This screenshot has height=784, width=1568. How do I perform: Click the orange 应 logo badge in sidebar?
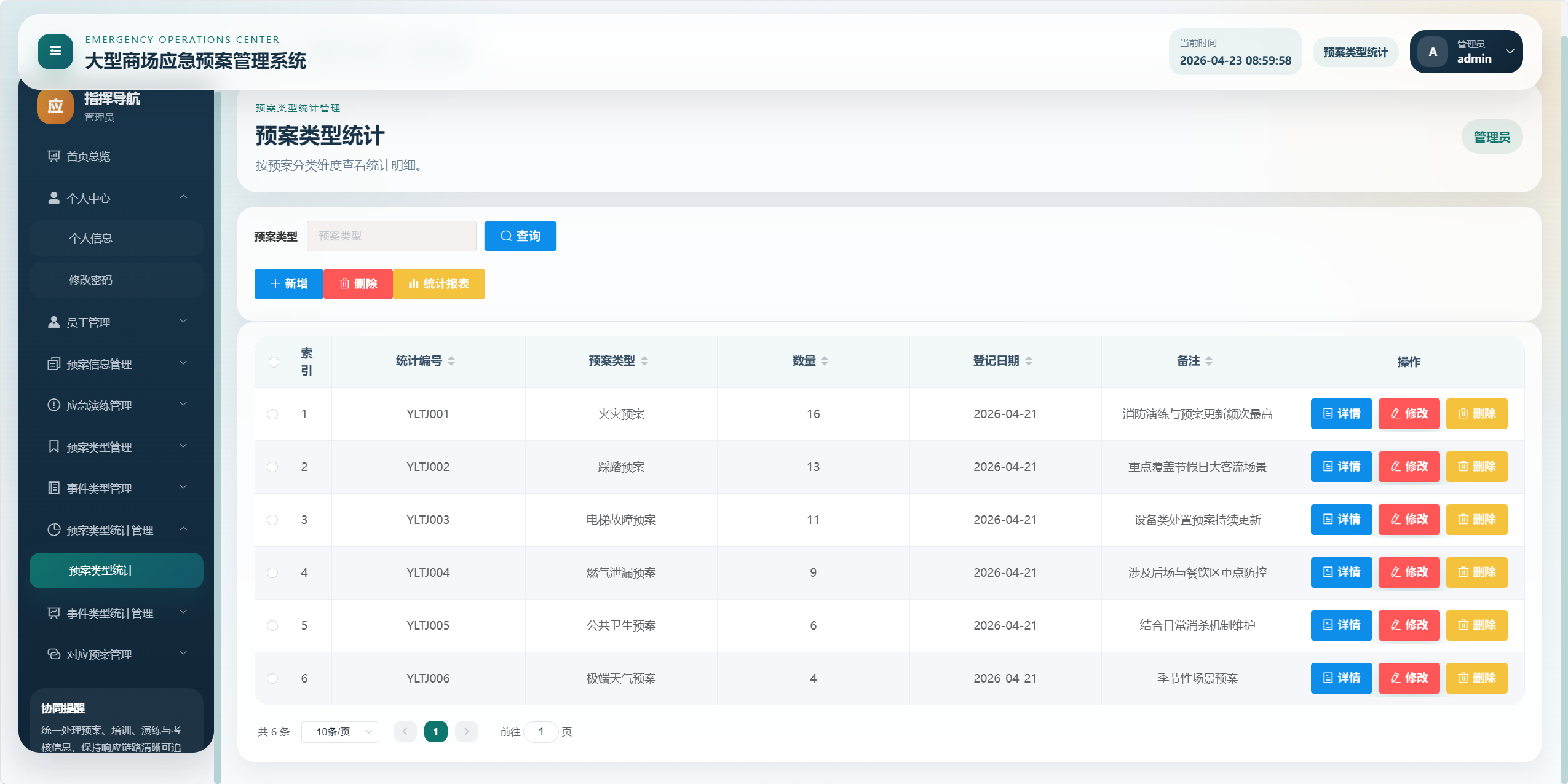coord(55,106)
